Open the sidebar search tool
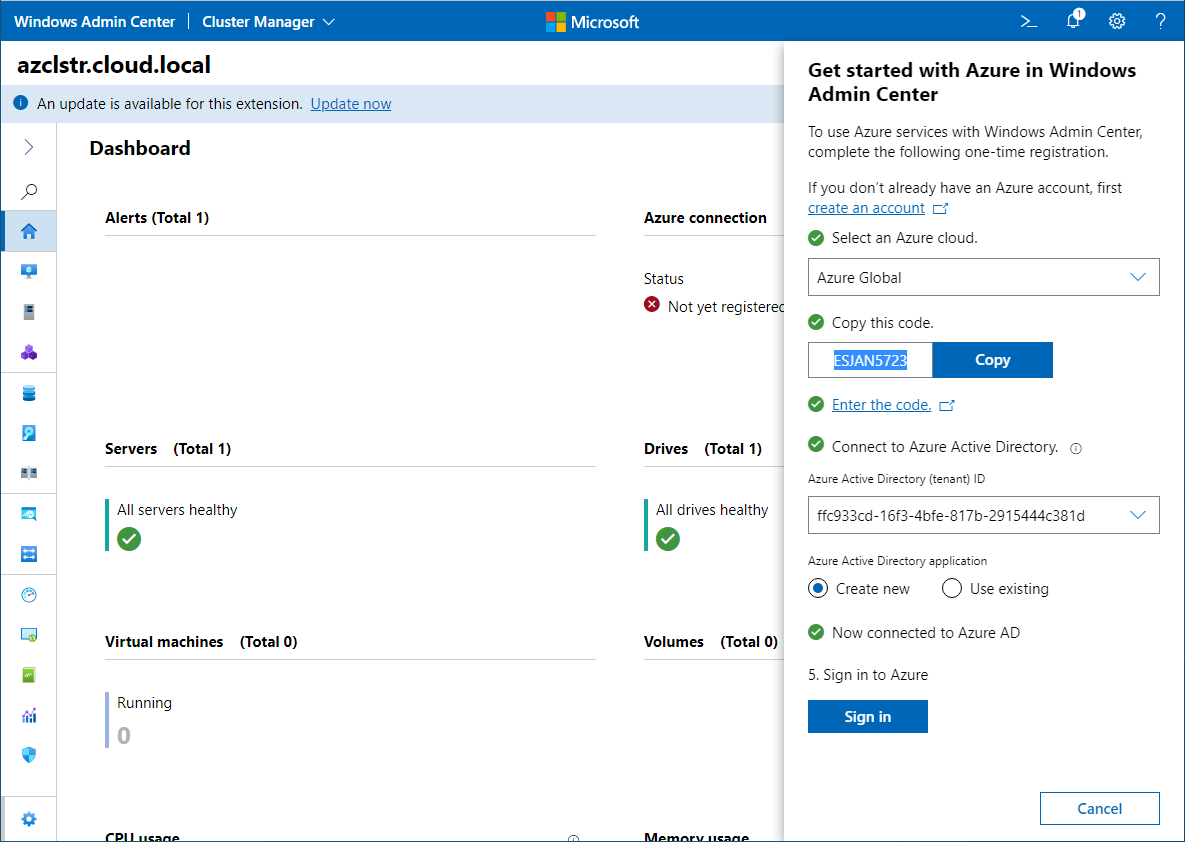The image size is (1185, 842). pos(29,191)
